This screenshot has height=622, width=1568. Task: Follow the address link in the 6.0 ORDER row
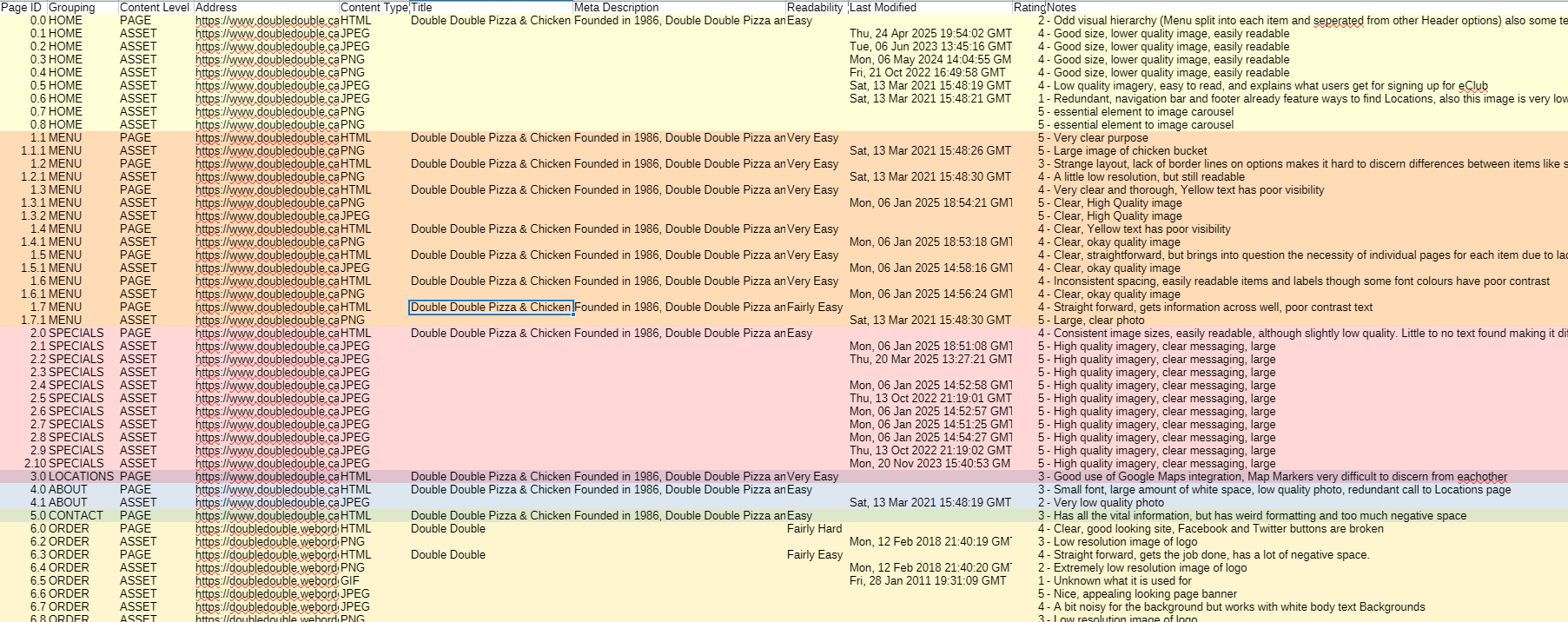click(x=267, y=528)
